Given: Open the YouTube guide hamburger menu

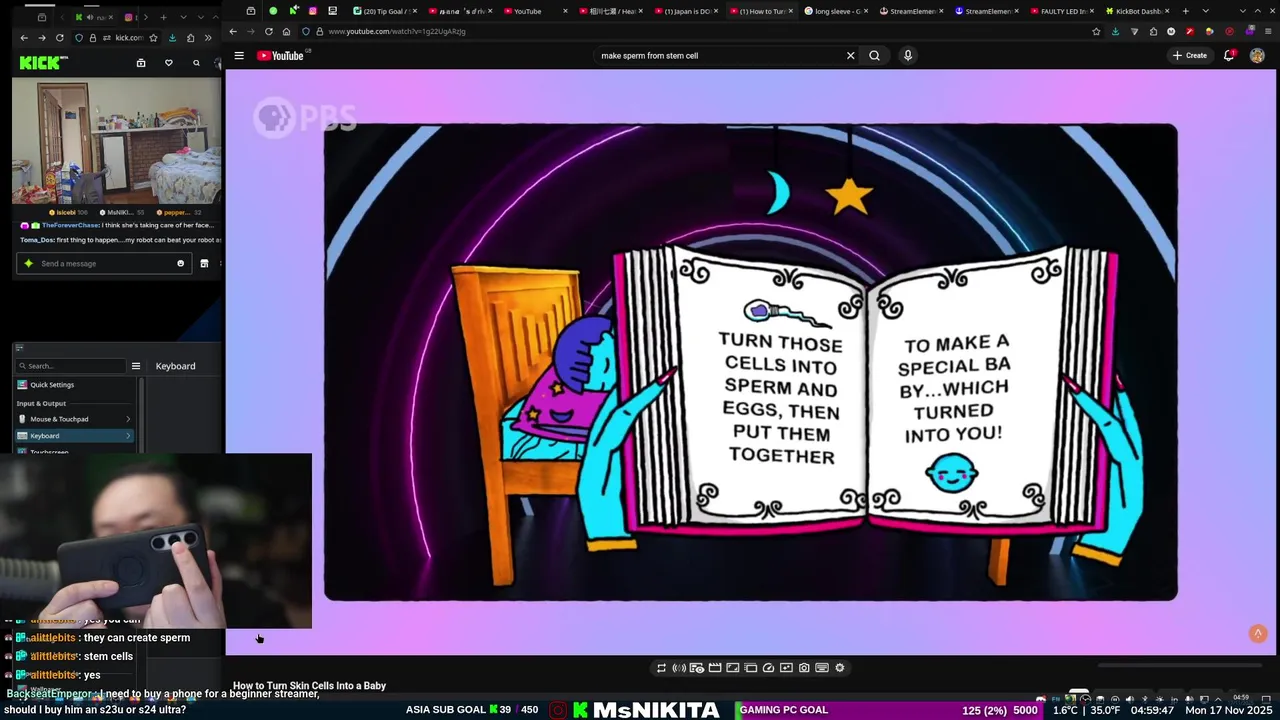Looking at the screenshot, I should [239, 56].
